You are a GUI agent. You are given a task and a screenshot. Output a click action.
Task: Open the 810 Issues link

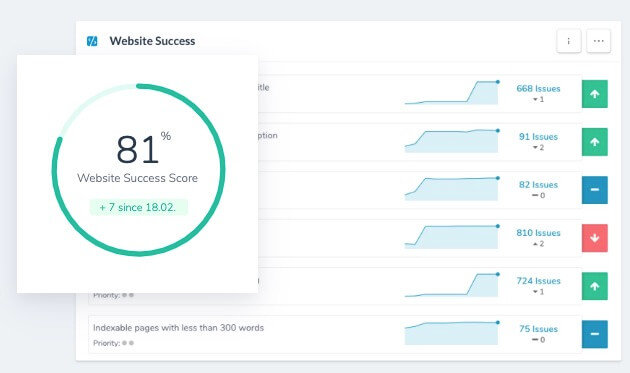[x=538, y=233]
